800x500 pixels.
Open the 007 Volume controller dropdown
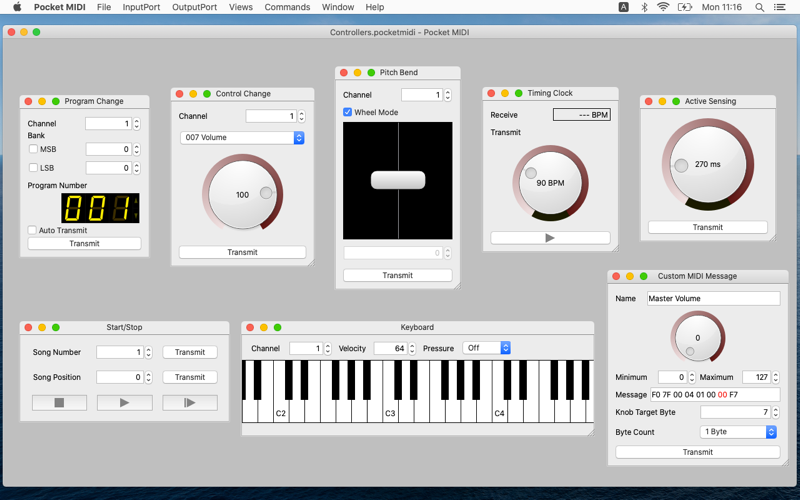(242, 137)
